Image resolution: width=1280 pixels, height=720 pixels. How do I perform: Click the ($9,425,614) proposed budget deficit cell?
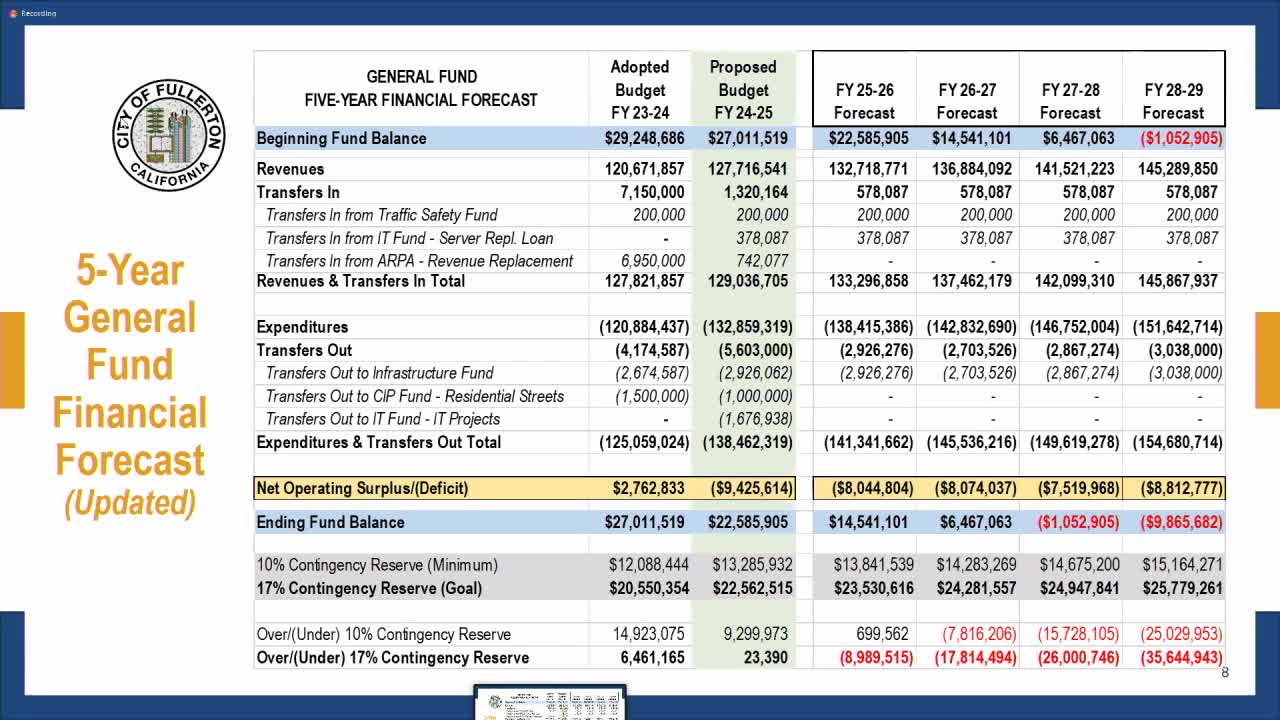point(742,488)
